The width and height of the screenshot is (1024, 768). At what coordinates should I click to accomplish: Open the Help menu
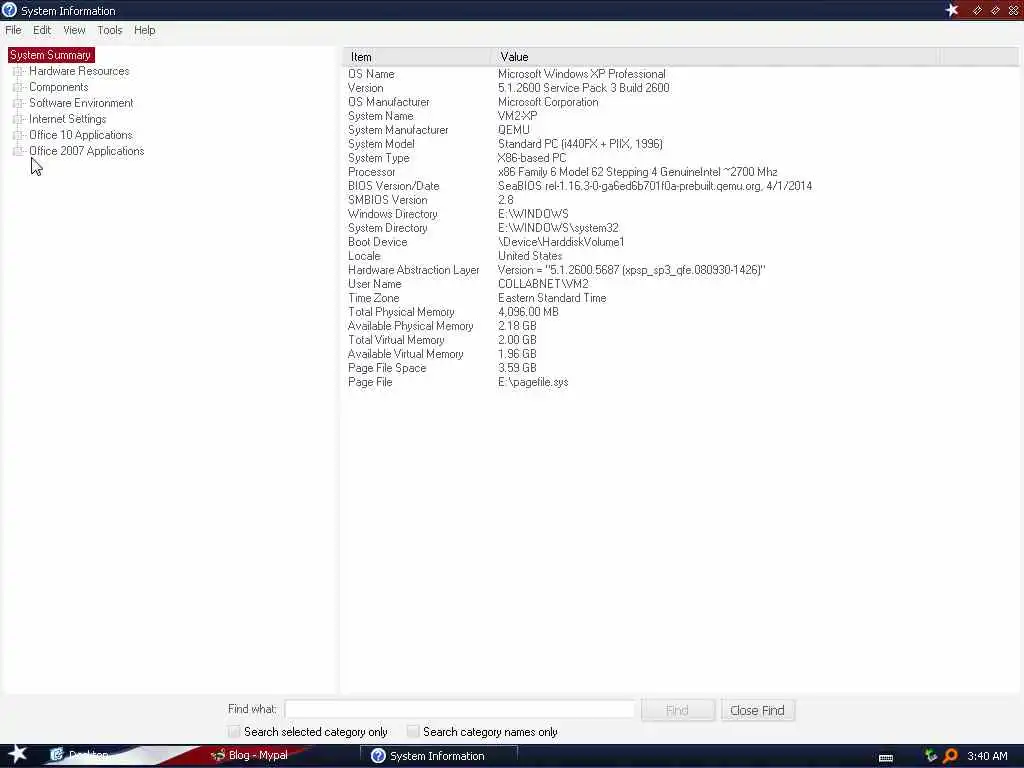[x=144, y=30]
